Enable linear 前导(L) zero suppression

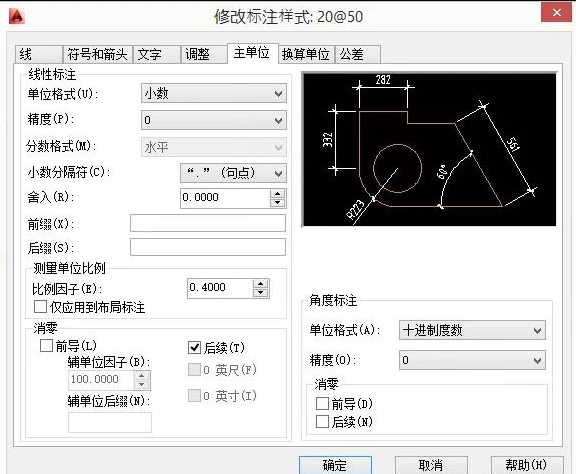[46, 346]
